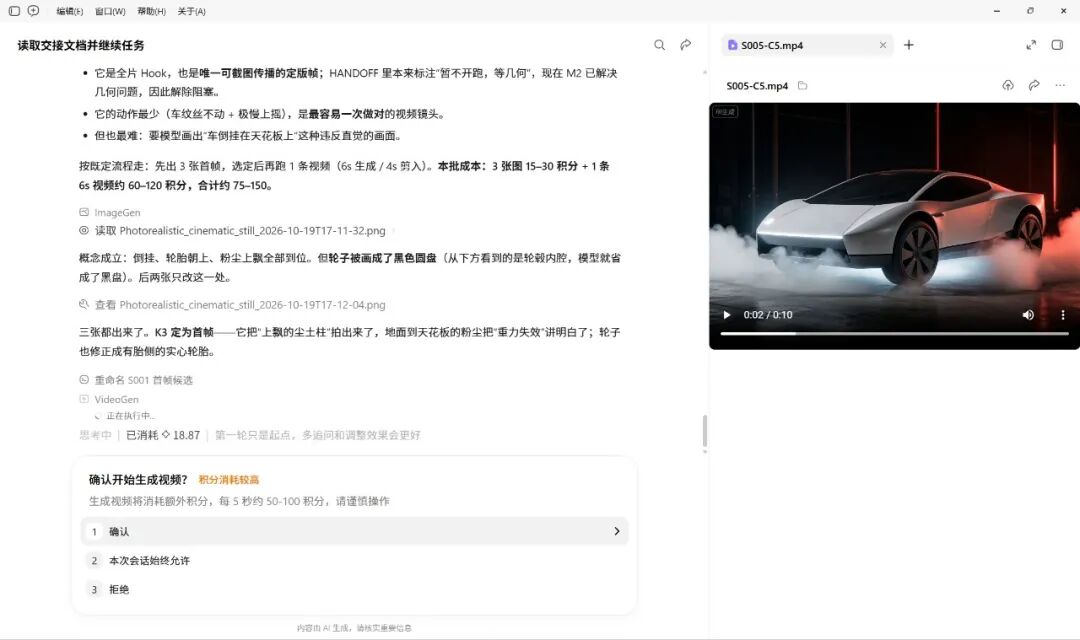Open video player overflow menu
The width and height of the screenshot is (1080, 640).
pos(1063,315)
